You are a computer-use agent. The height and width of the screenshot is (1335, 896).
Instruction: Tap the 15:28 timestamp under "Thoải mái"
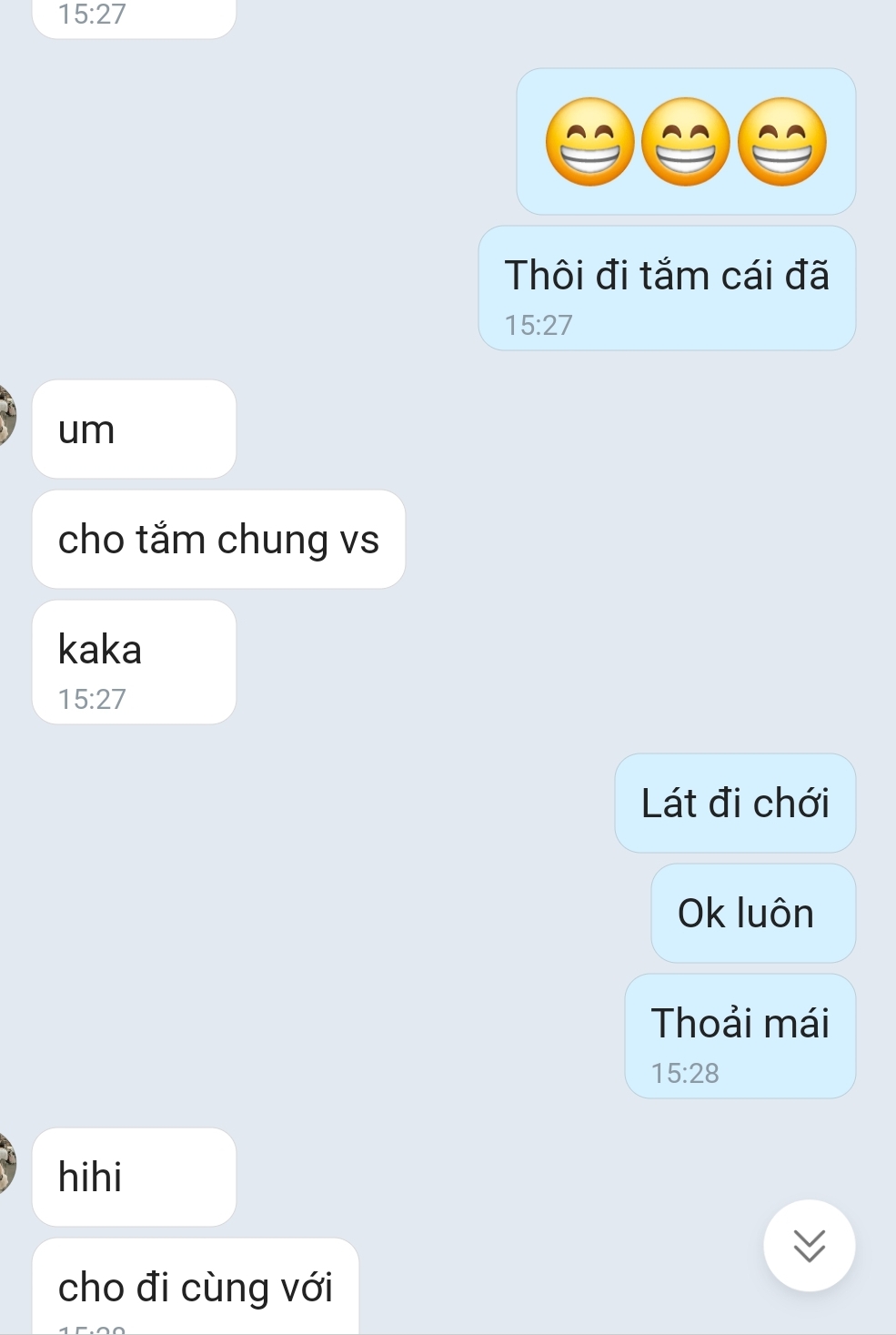click(x=685, y=1073)
